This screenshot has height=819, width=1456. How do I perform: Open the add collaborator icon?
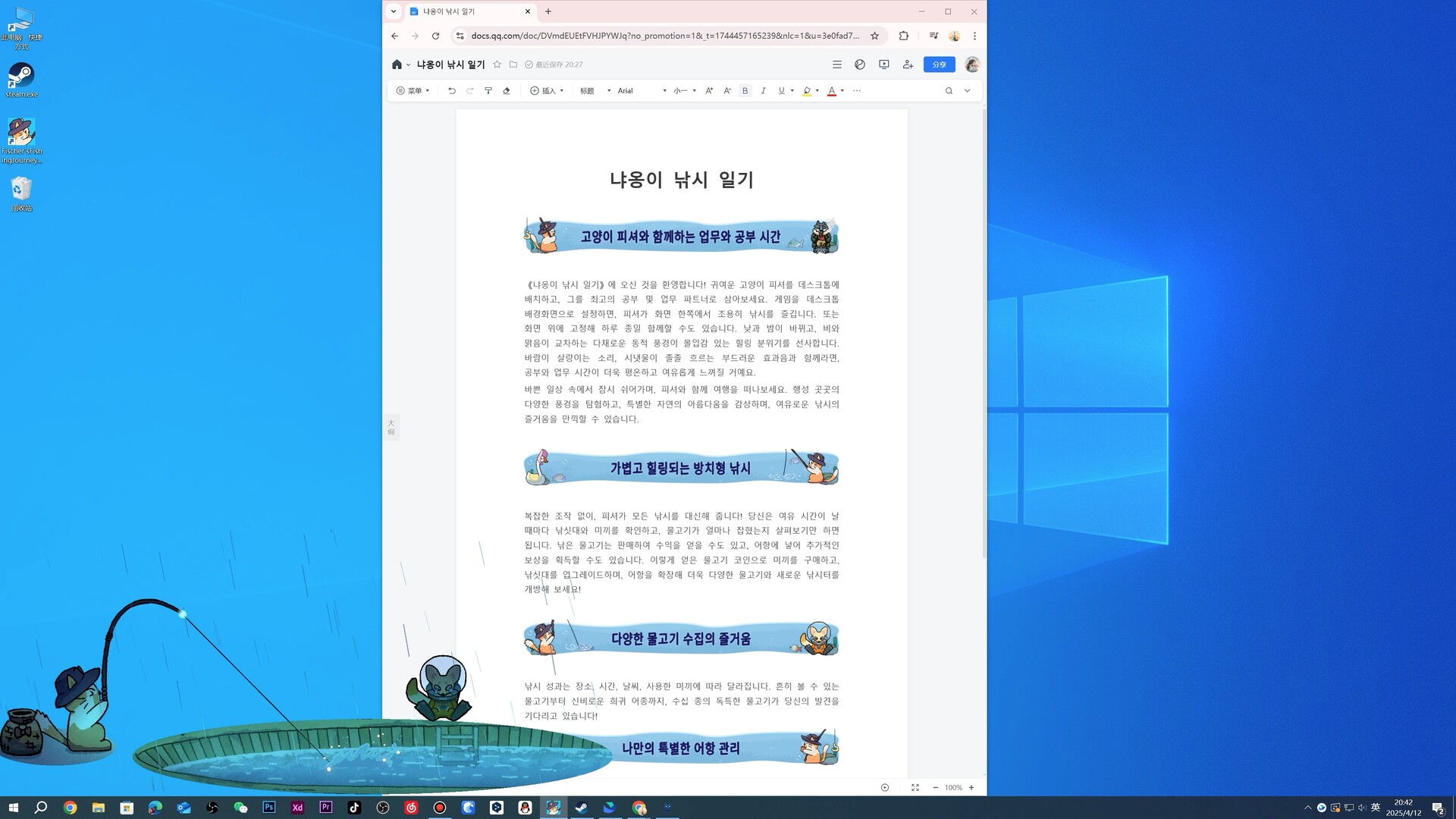pos(908,64)
